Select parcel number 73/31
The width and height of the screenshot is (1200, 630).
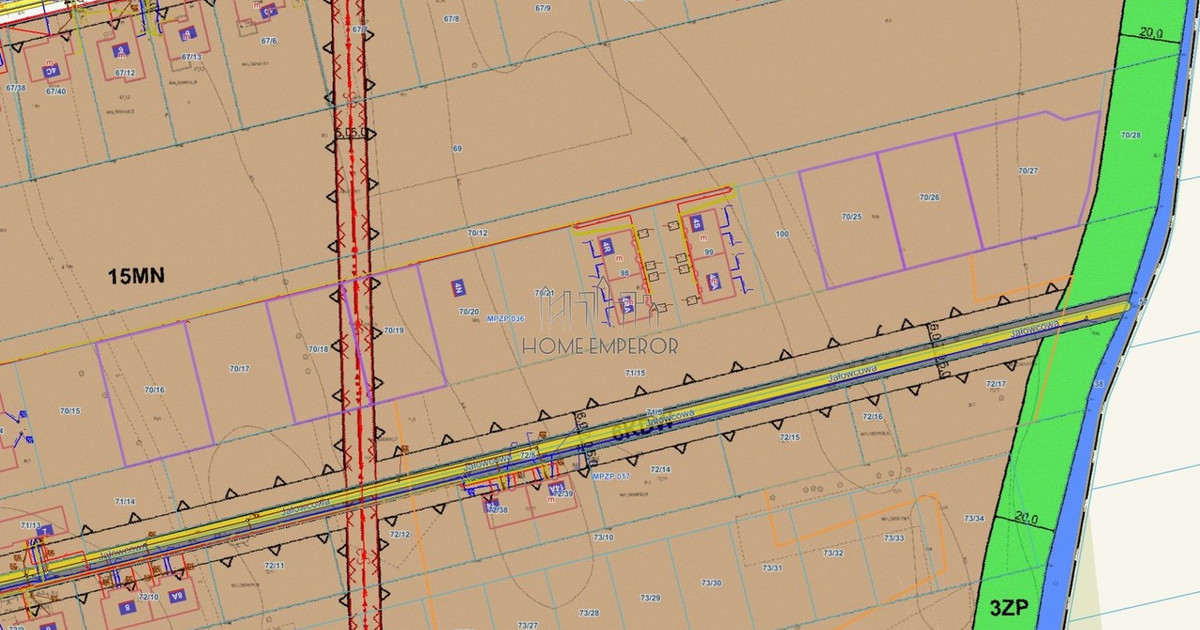pos(772,568)
